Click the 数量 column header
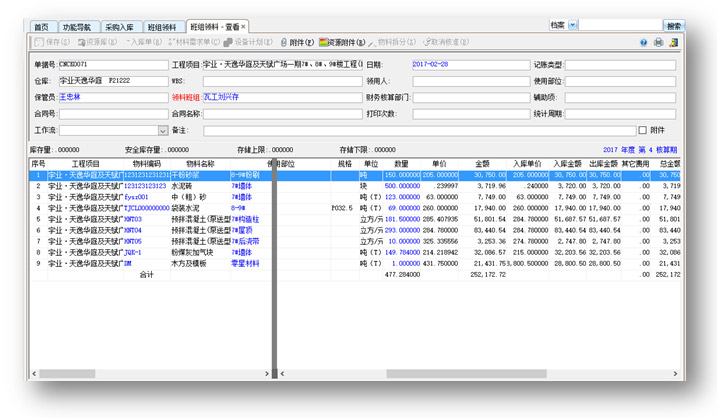Viewport: 717px width, 418px height. pos(401,164)
